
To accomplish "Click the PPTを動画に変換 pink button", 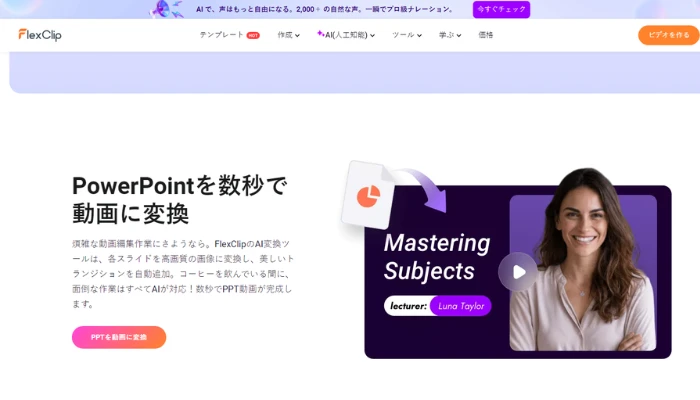I will click(x=119, y=337).
